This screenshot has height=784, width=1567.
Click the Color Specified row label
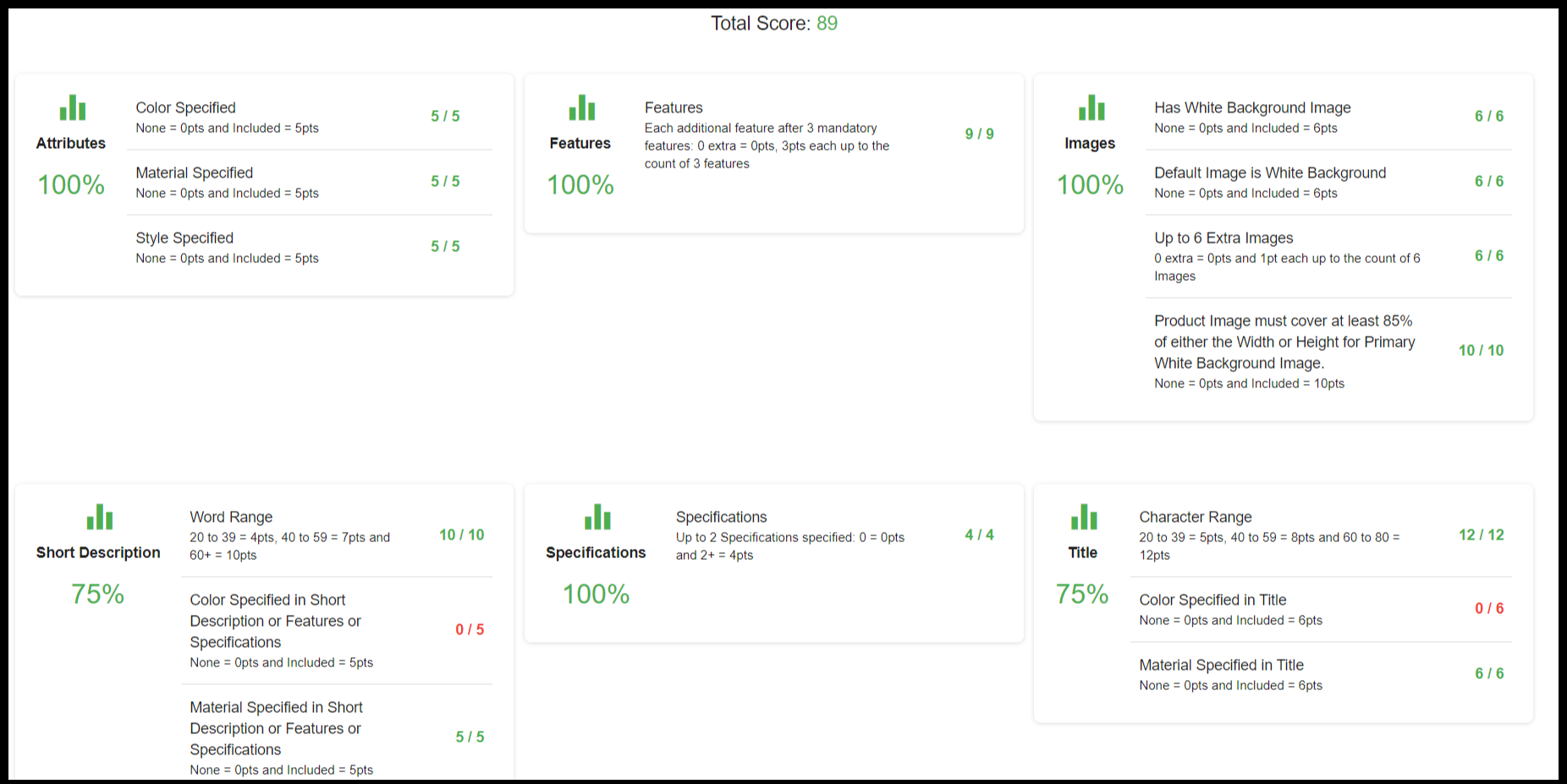[x=185, y=107]
